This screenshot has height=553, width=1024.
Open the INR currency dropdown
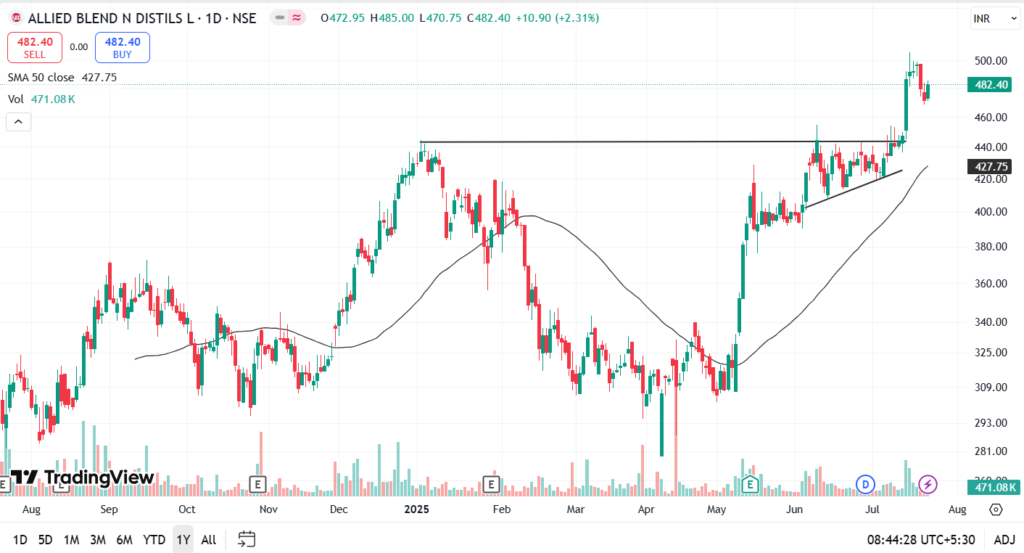(x=995, y=18)
